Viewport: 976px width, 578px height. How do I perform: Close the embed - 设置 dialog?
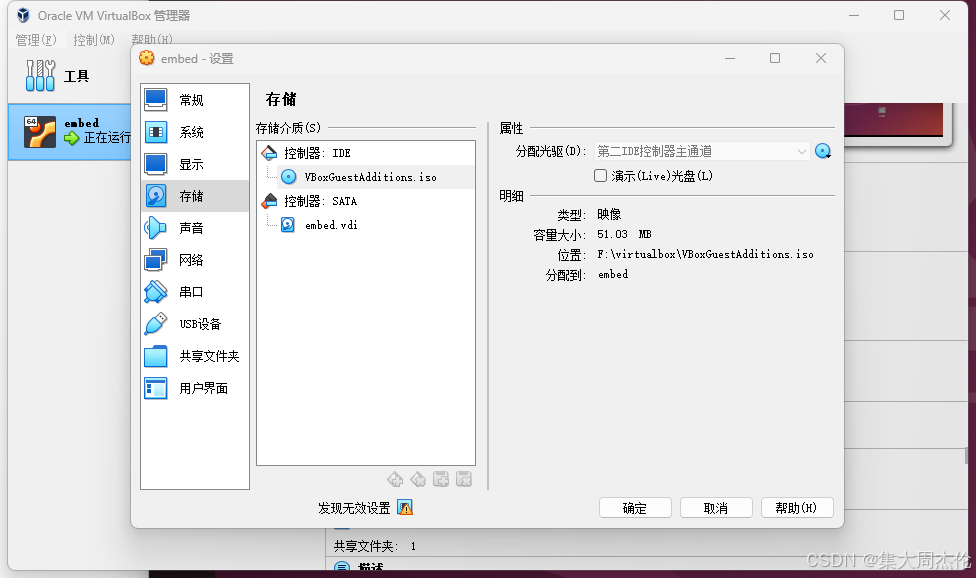821,58
